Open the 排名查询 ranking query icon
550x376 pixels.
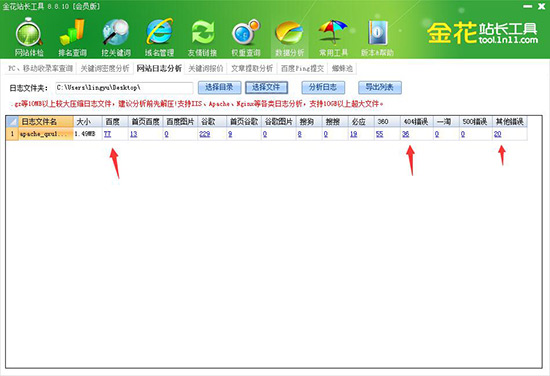[73, 38]
